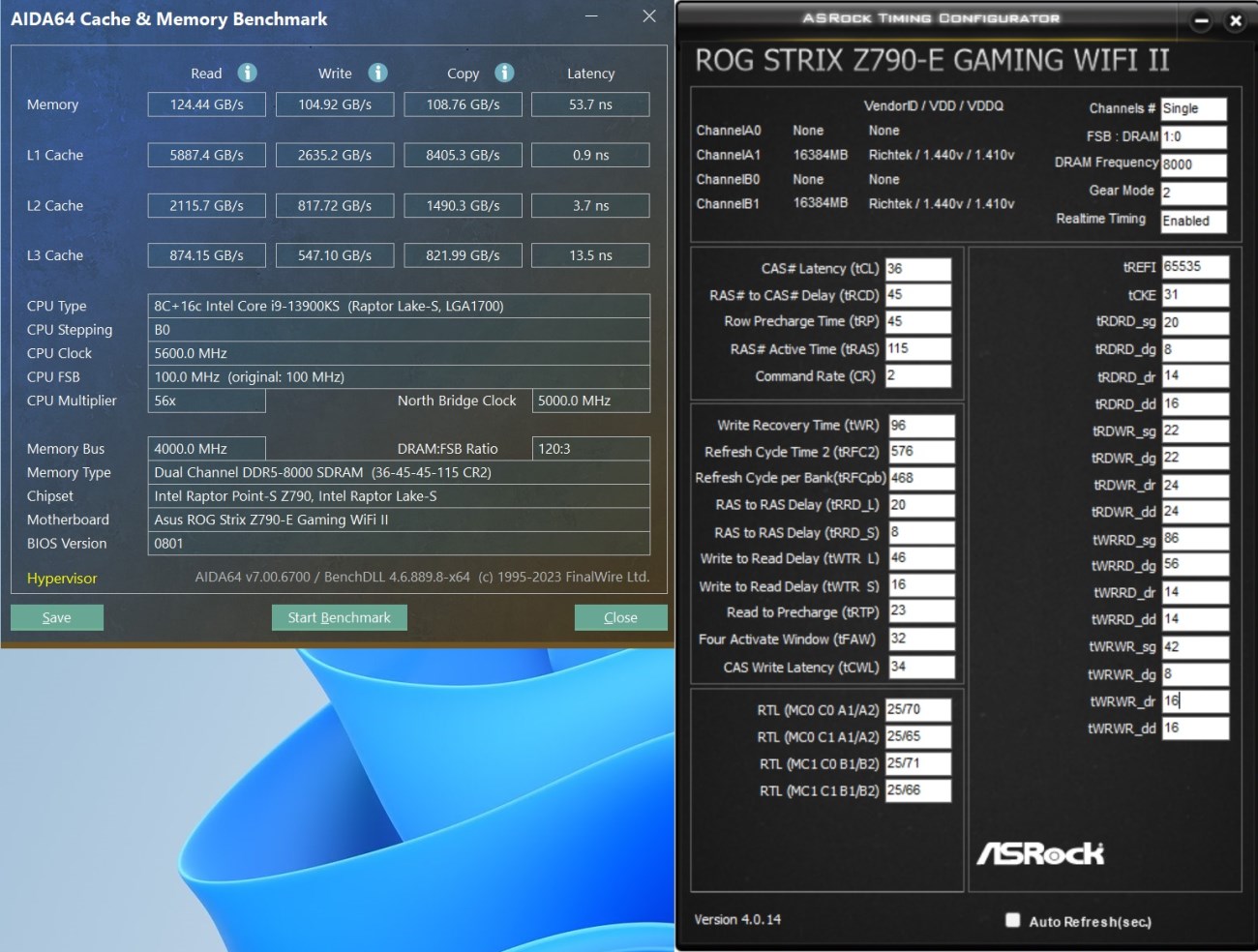The height and width of the screenshot is (952, 1258).
Task: Select the tRDWR_dr value field
Action: pyautogui.click(x=1195, y=485)
